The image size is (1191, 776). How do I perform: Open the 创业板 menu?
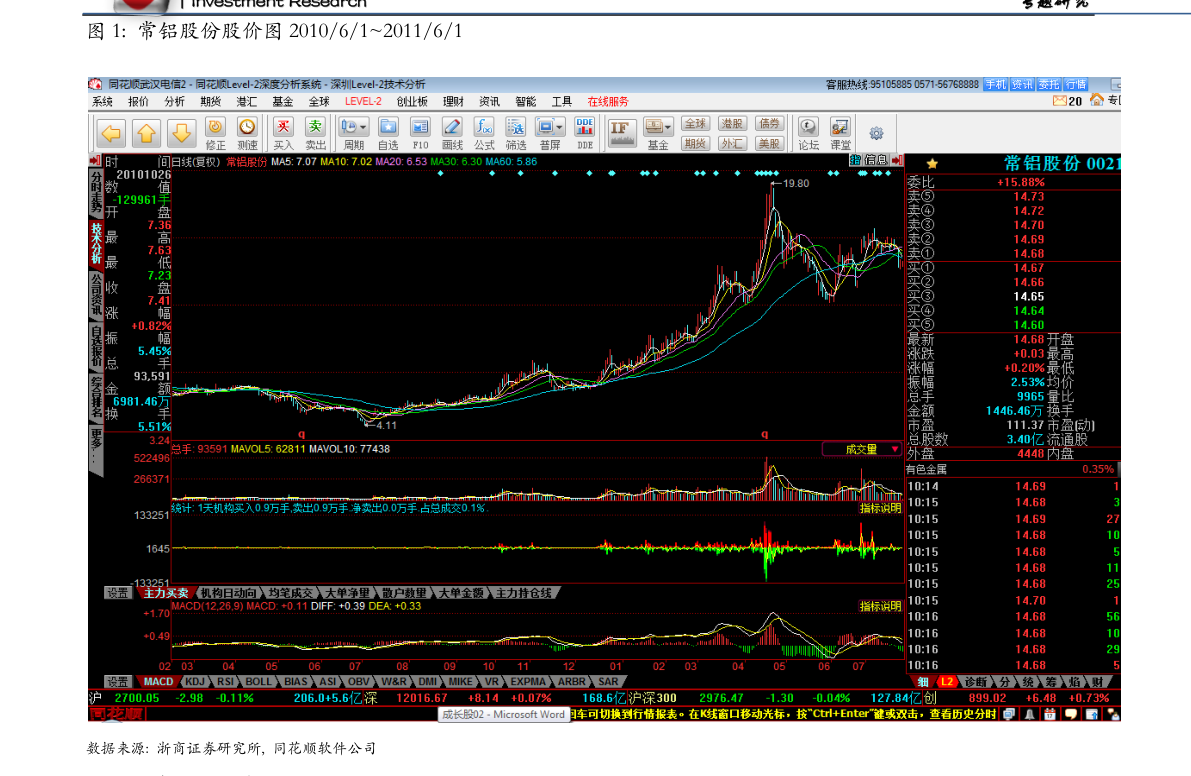412,102
